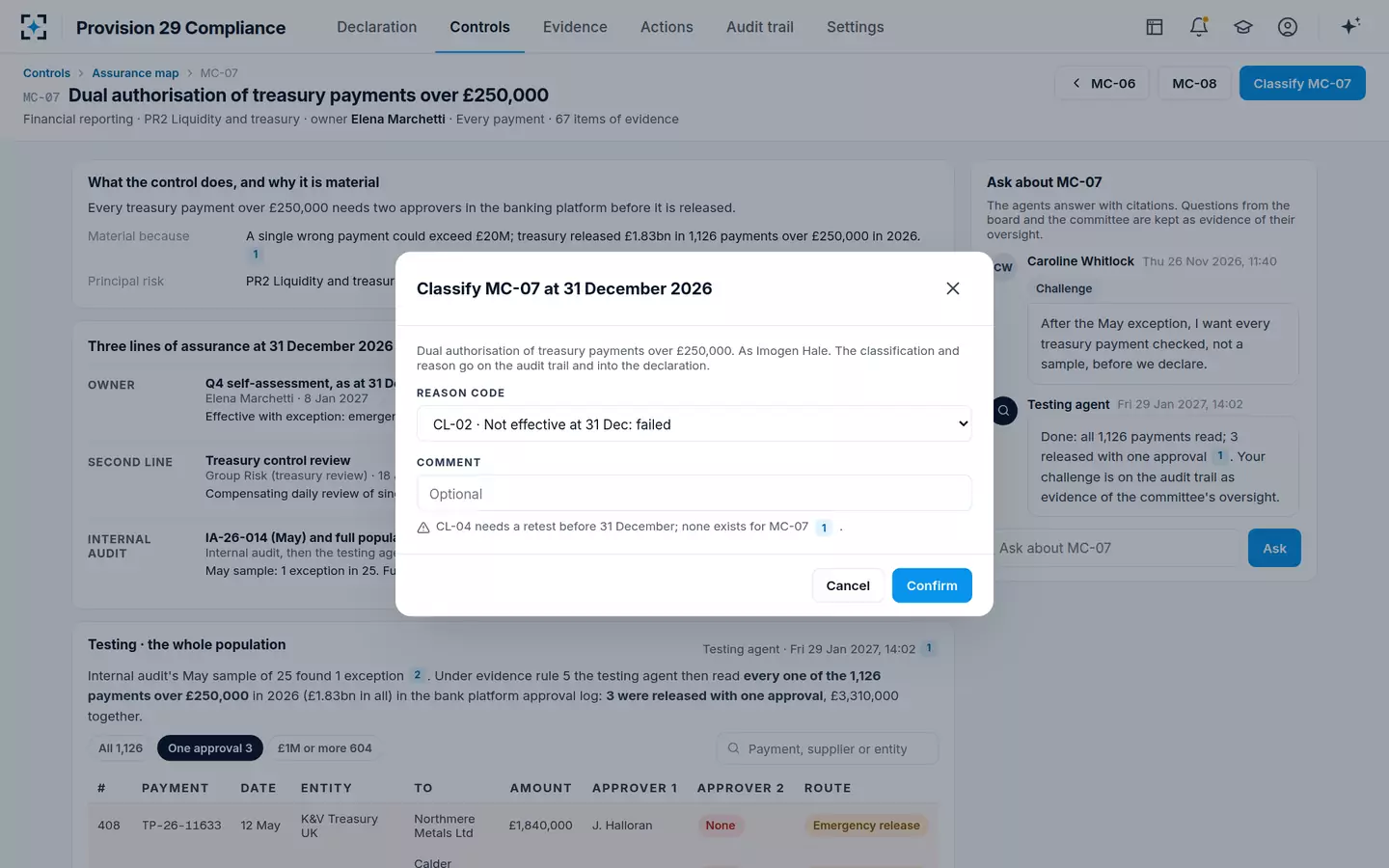This screenshot has width=1389, height=868.
Task: Focus the optional Comment field
Action: (x=694, y=494)
